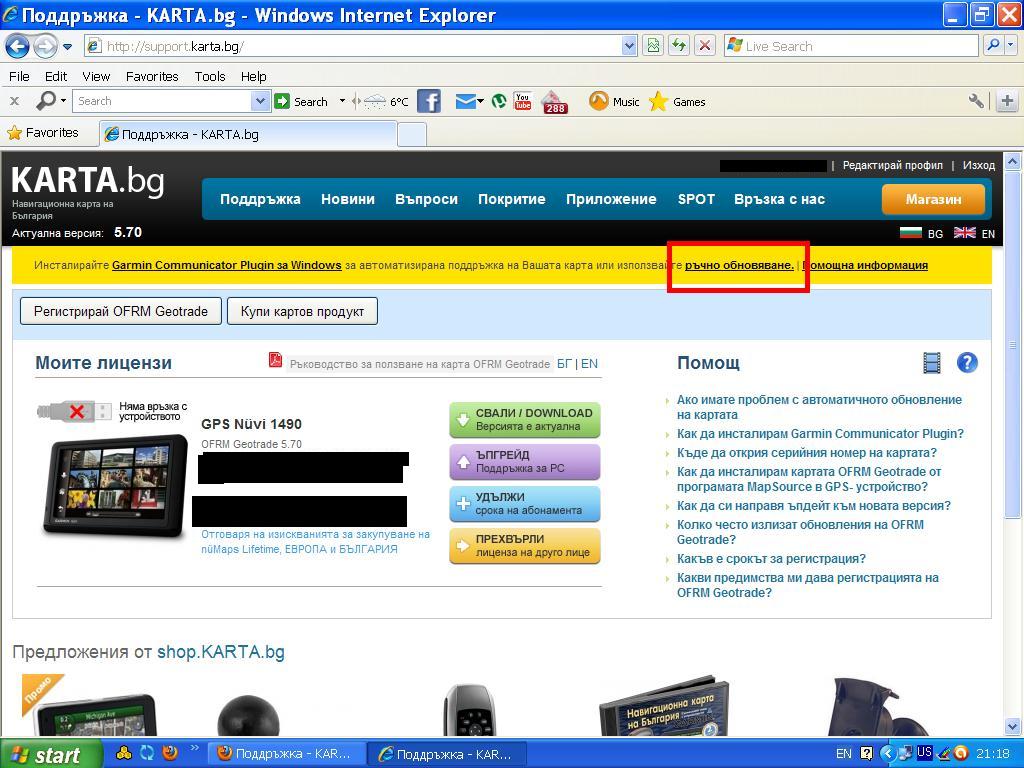Switch to Firefox Поддръжка taskbar window
The image size is (1024, 768).
(285, 754)
